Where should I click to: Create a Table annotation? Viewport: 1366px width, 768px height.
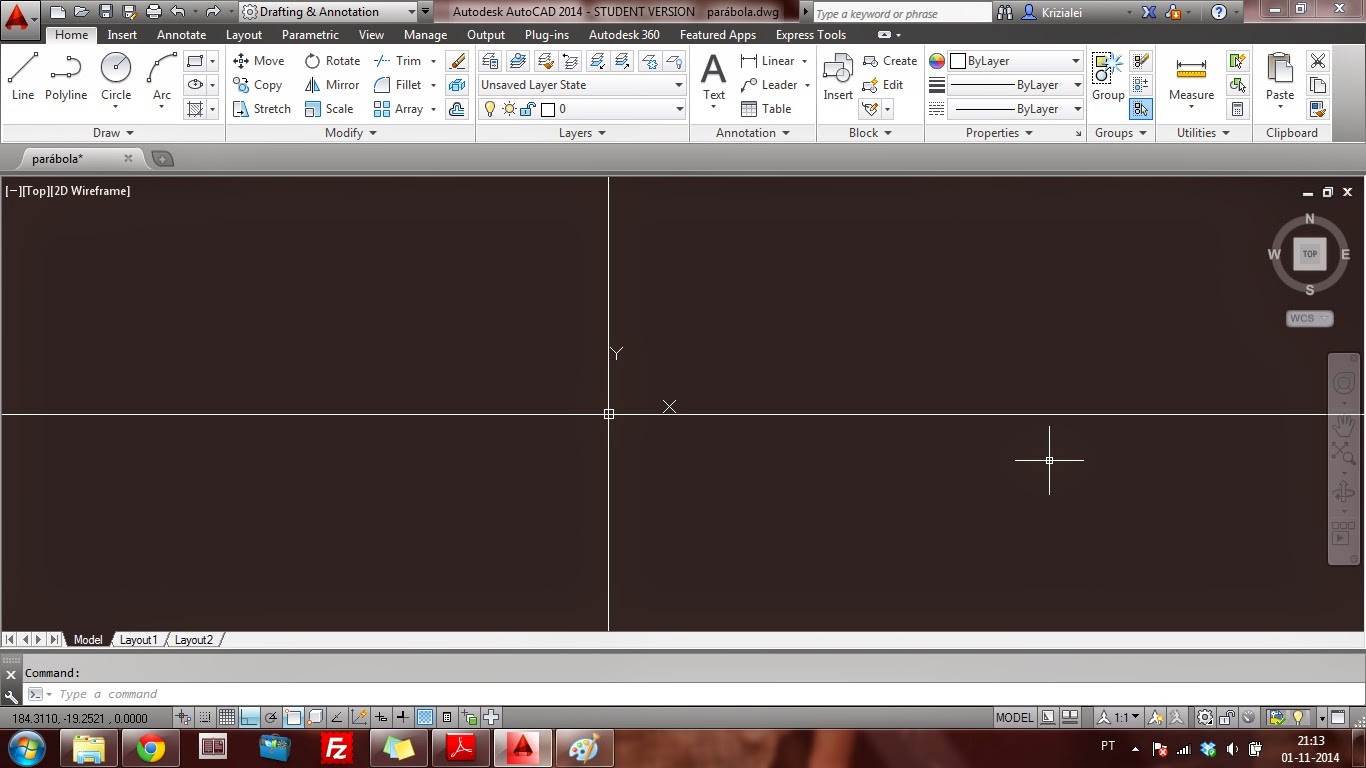[x=764, y=108]
